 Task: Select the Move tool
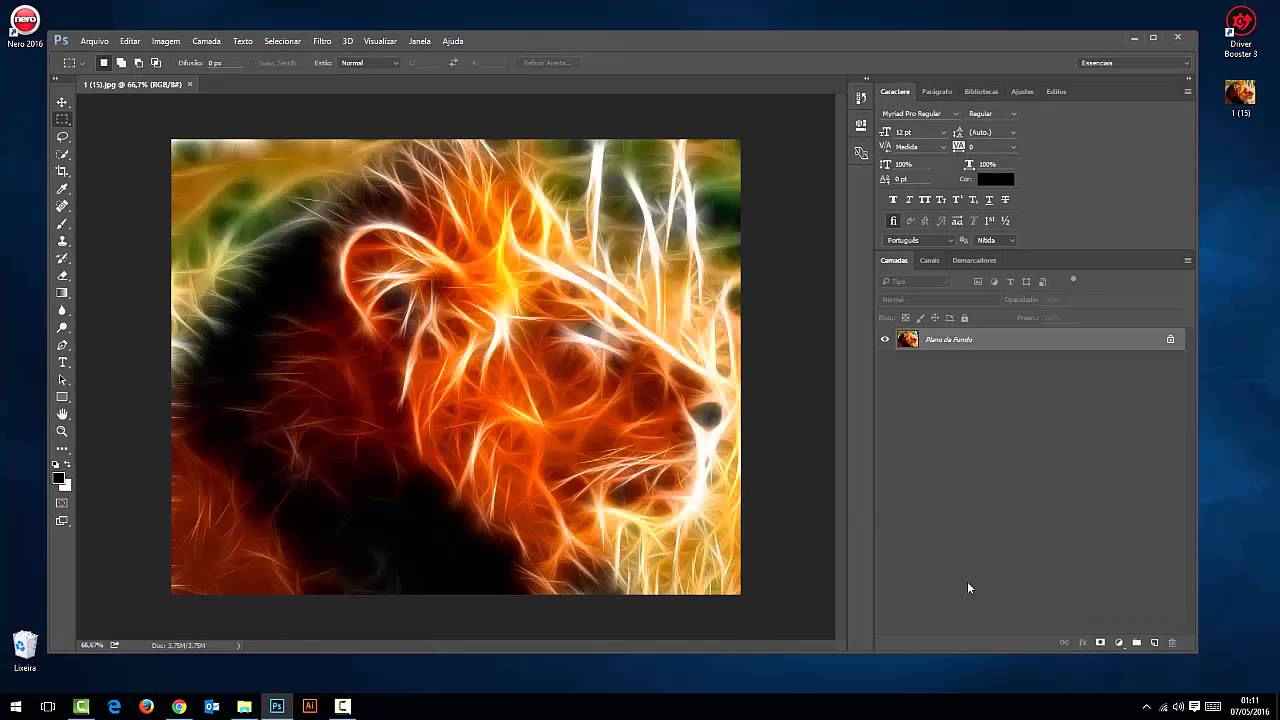click(x=62, y=102)
